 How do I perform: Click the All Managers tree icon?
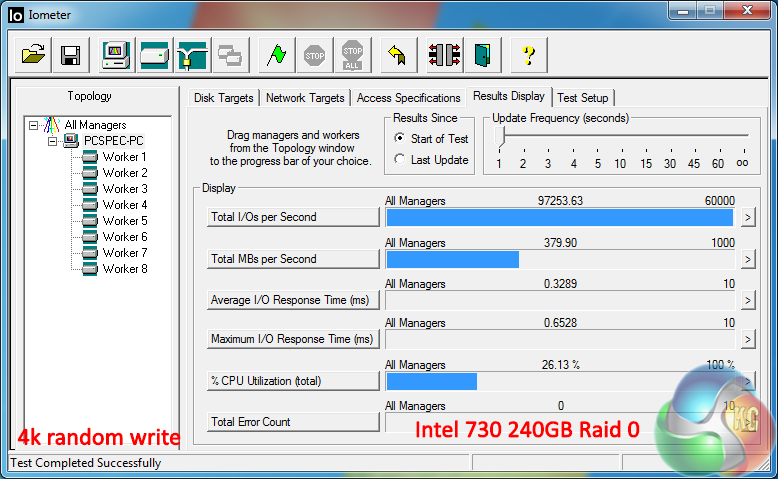point(51,125)
